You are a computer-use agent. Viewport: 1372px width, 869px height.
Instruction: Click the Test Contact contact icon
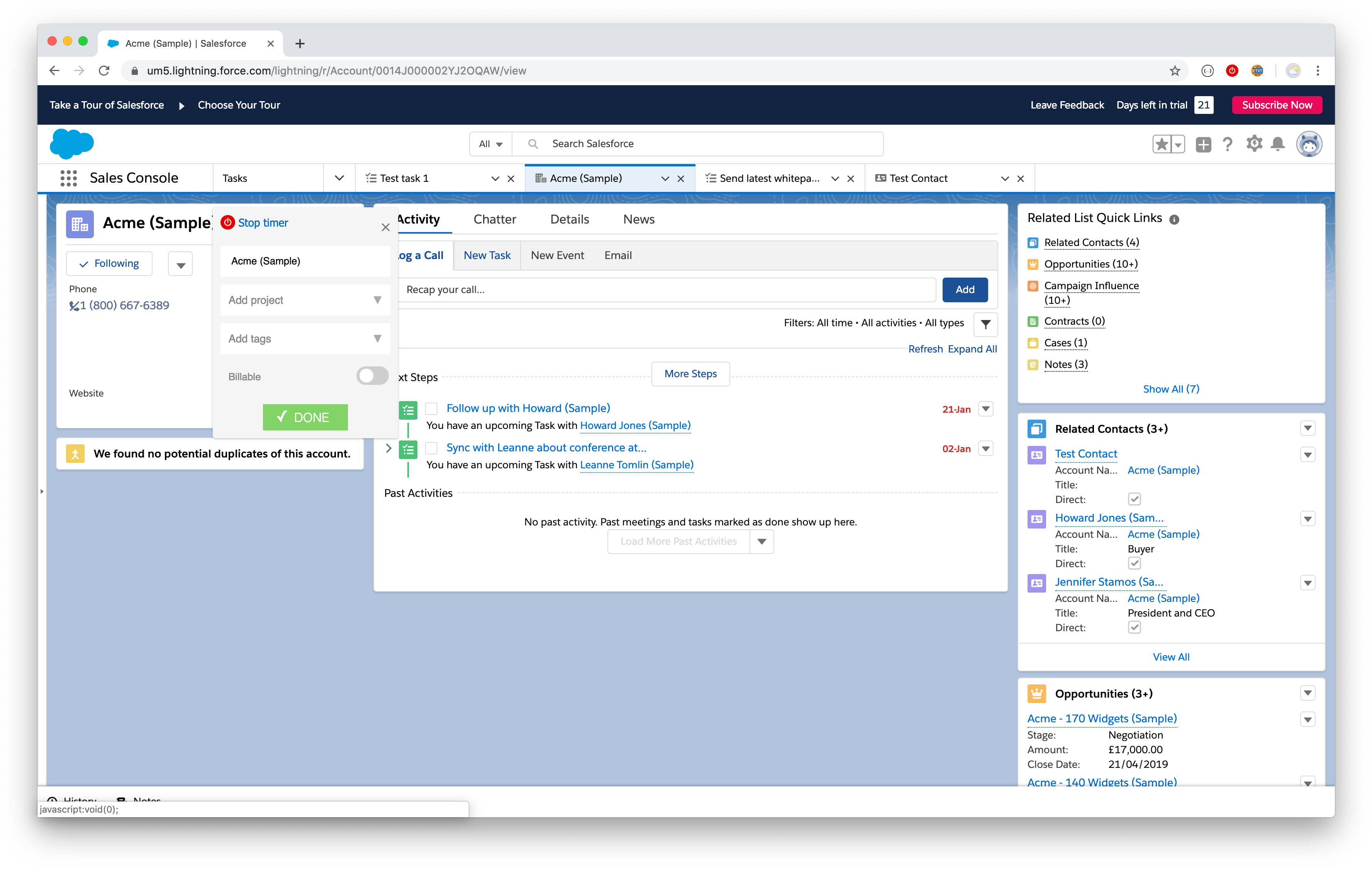pyautogui.click(x=1036, y=454)
